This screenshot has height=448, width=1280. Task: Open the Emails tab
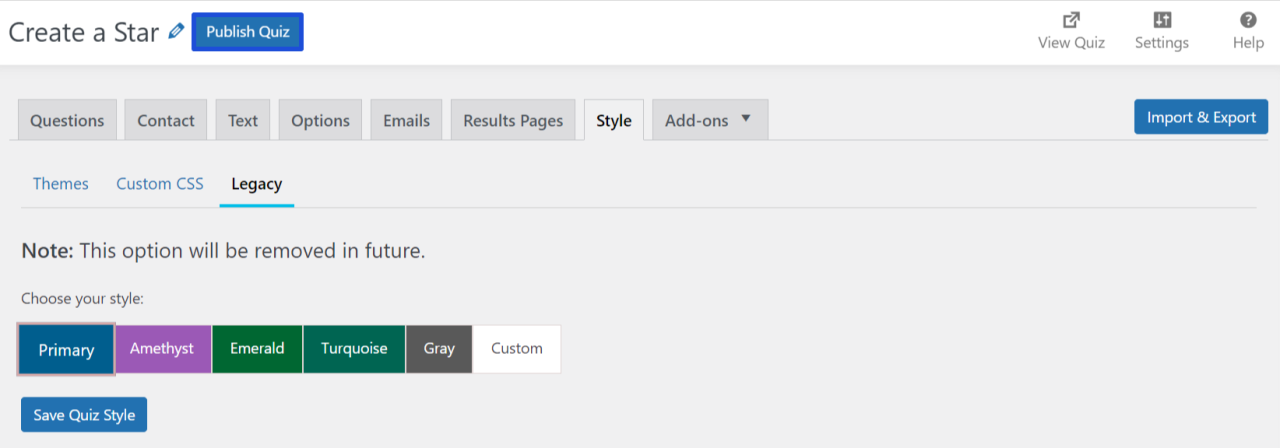406,120
